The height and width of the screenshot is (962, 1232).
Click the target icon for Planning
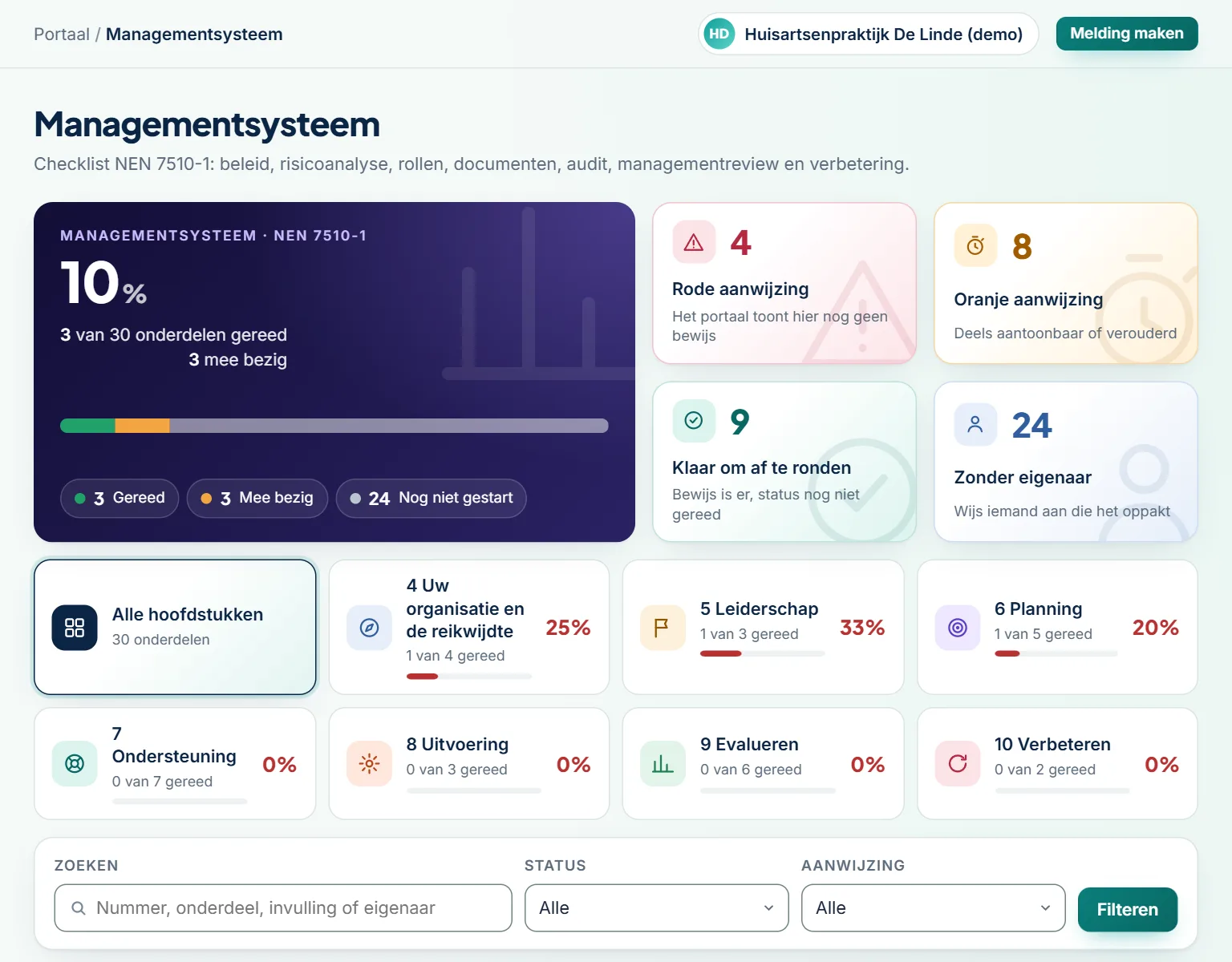tap(958, 627)
